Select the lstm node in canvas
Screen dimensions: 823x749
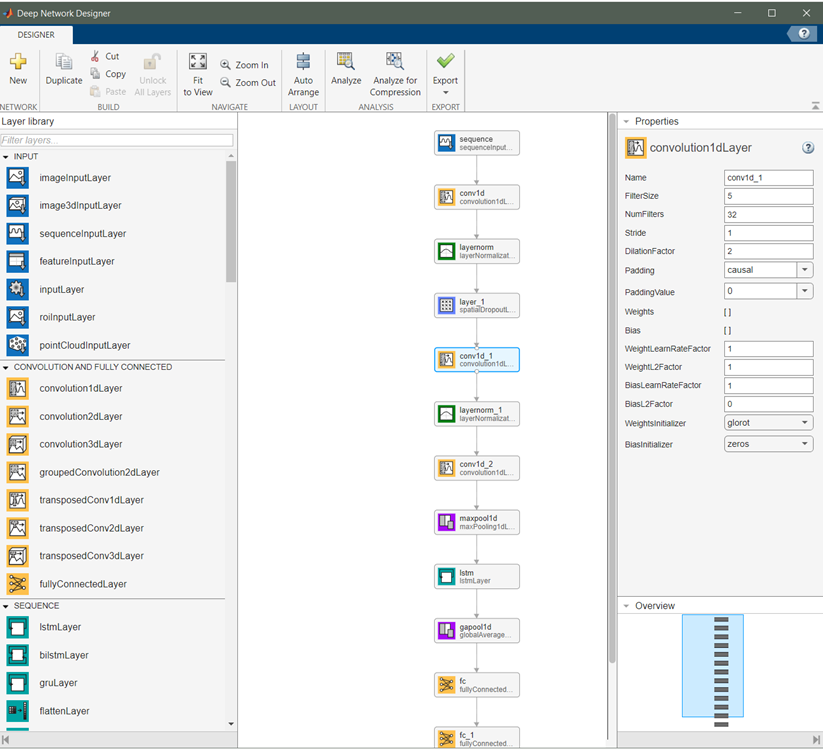(477, 576)
